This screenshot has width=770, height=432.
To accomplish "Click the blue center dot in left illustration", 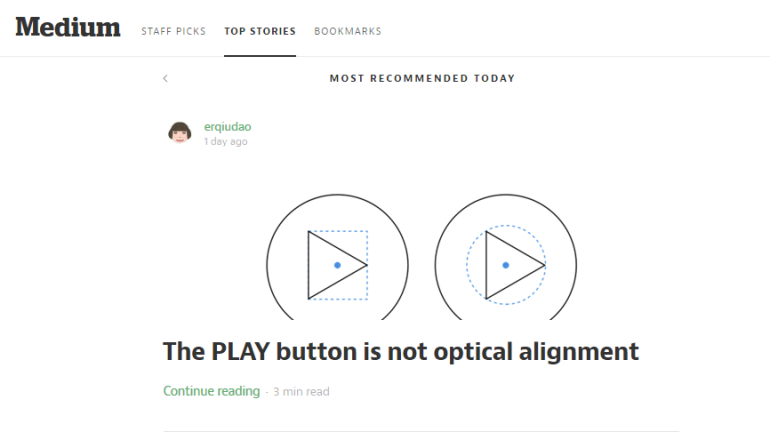I will click(338, 265).
